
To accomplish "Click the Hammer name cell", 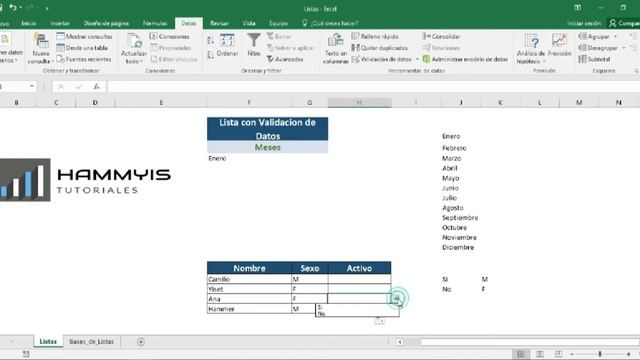I will tap(249, 309).
